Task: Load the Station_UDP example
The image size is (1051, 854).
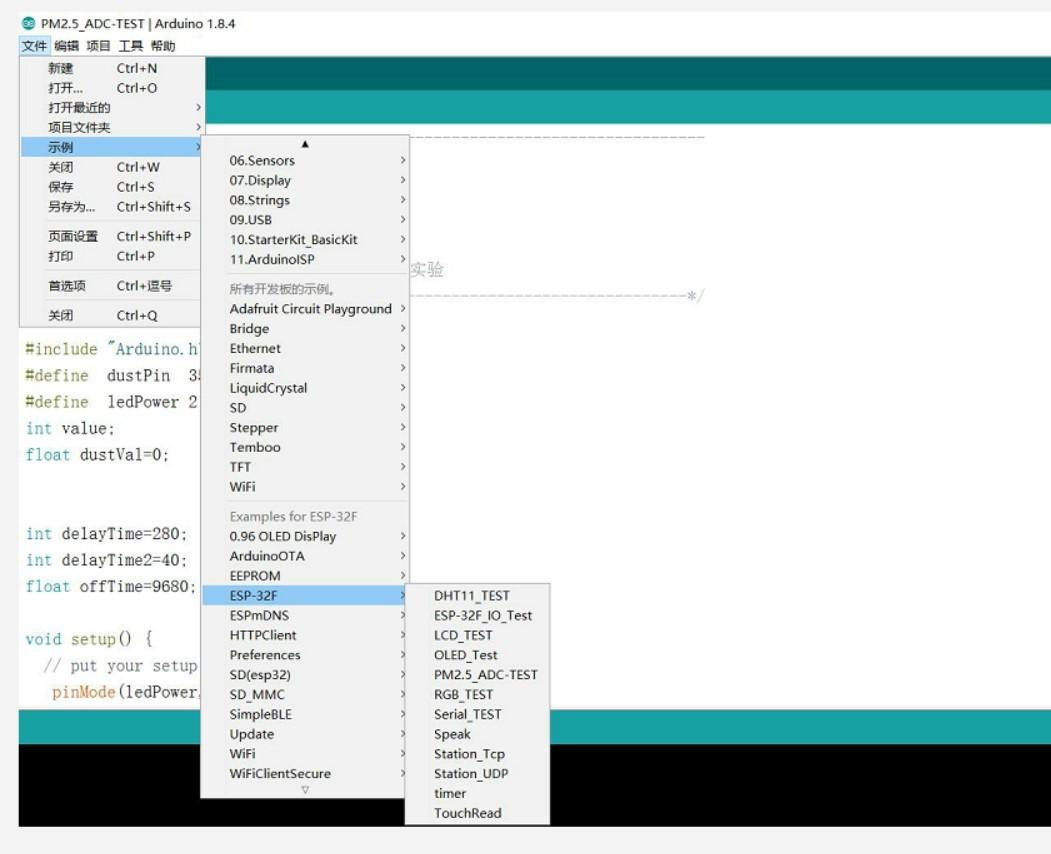Action: pos(477,774)
